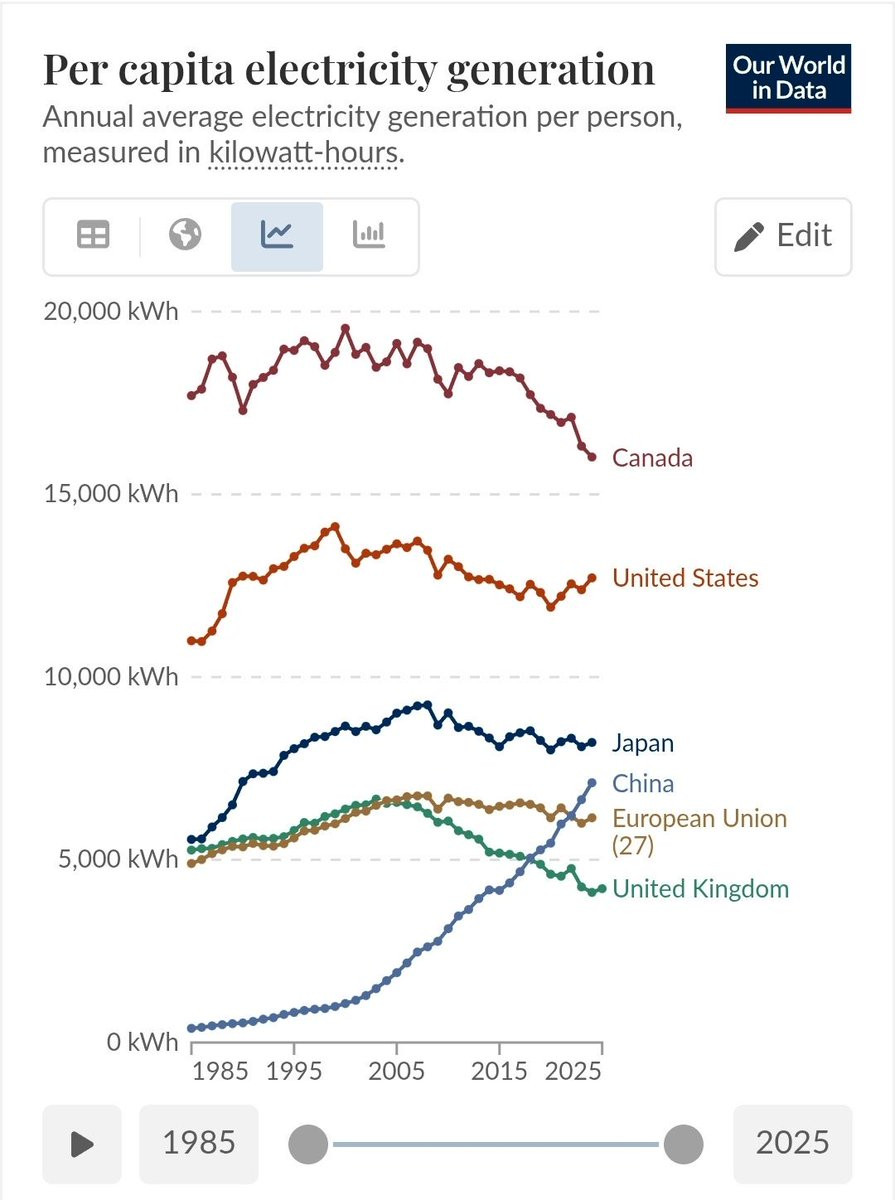Click the pencil Edit button

coord(783,236)
